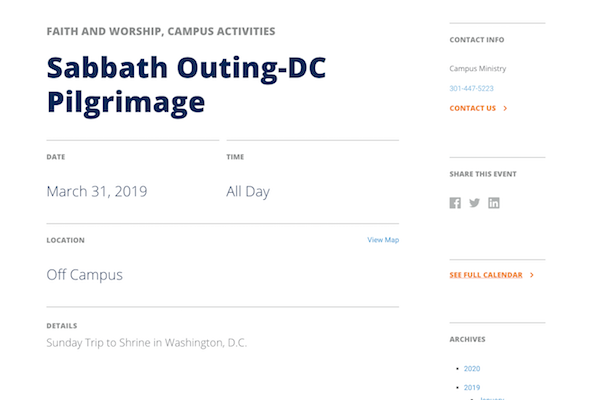Open the Contact Us link
This screenshot has width=600, height=400.
(473, 108)
